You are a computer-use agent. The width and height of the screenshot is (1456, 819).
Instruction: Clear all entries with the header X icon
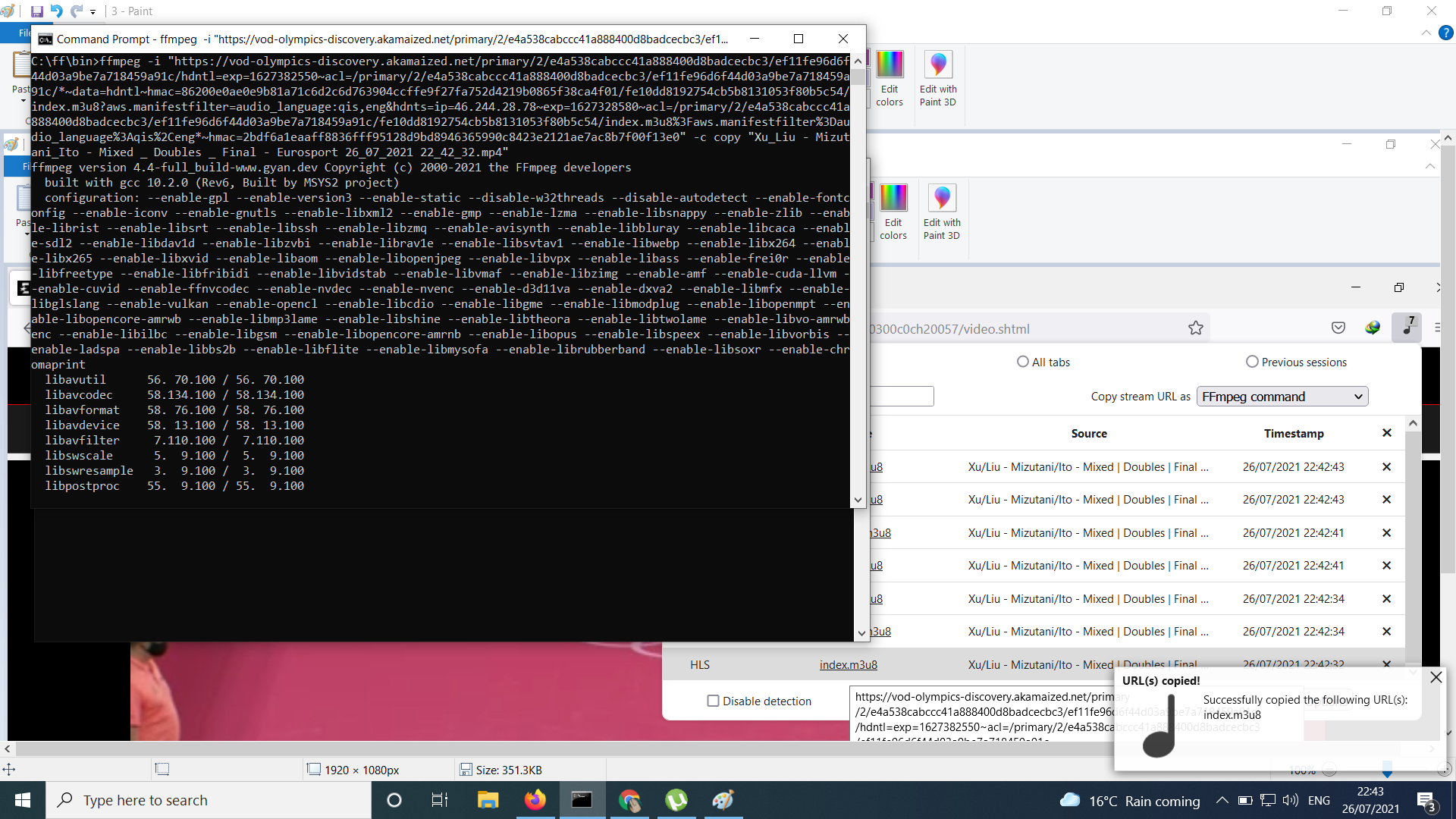tap(1387, 433)
